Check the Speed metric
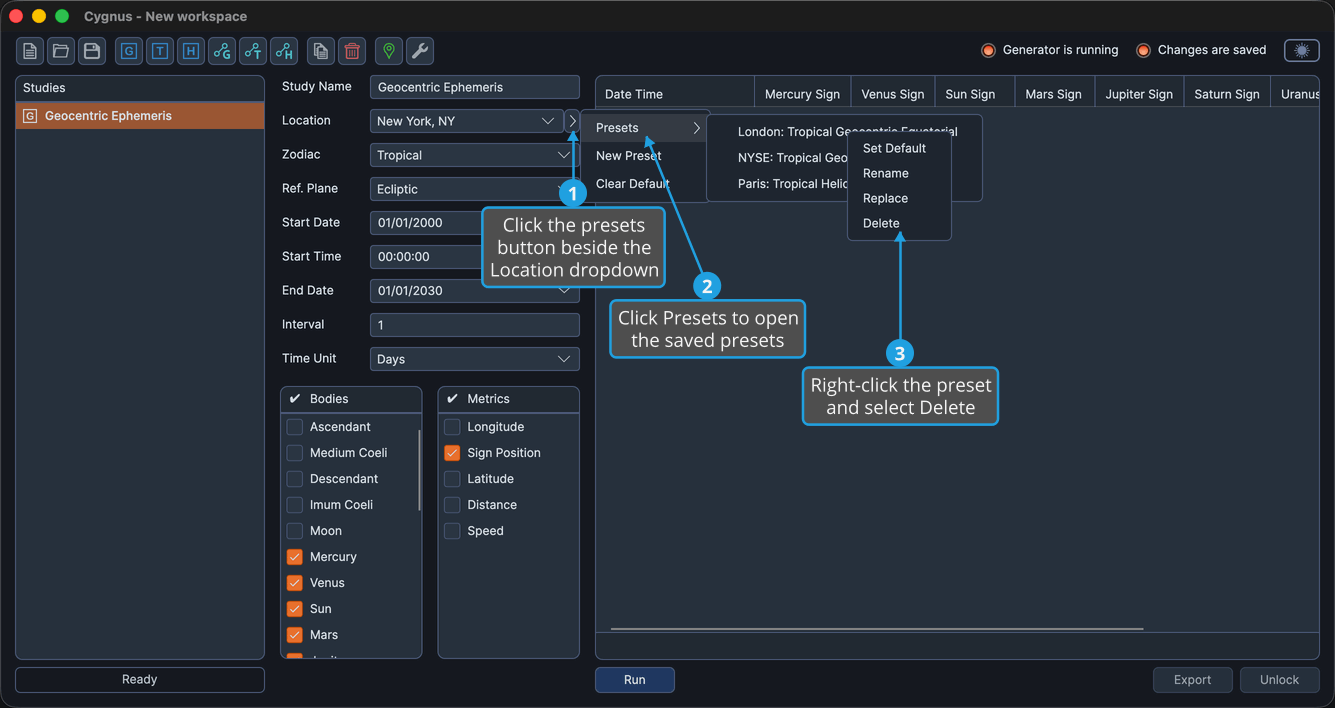The width and height of the screenshot is (1335, 708). click(x=452, y=531)
